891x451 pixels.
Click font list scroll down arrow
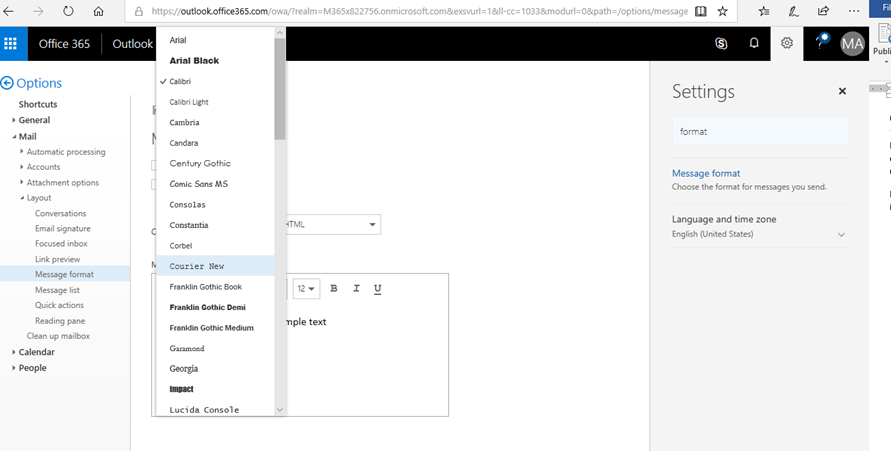(280, 410)
